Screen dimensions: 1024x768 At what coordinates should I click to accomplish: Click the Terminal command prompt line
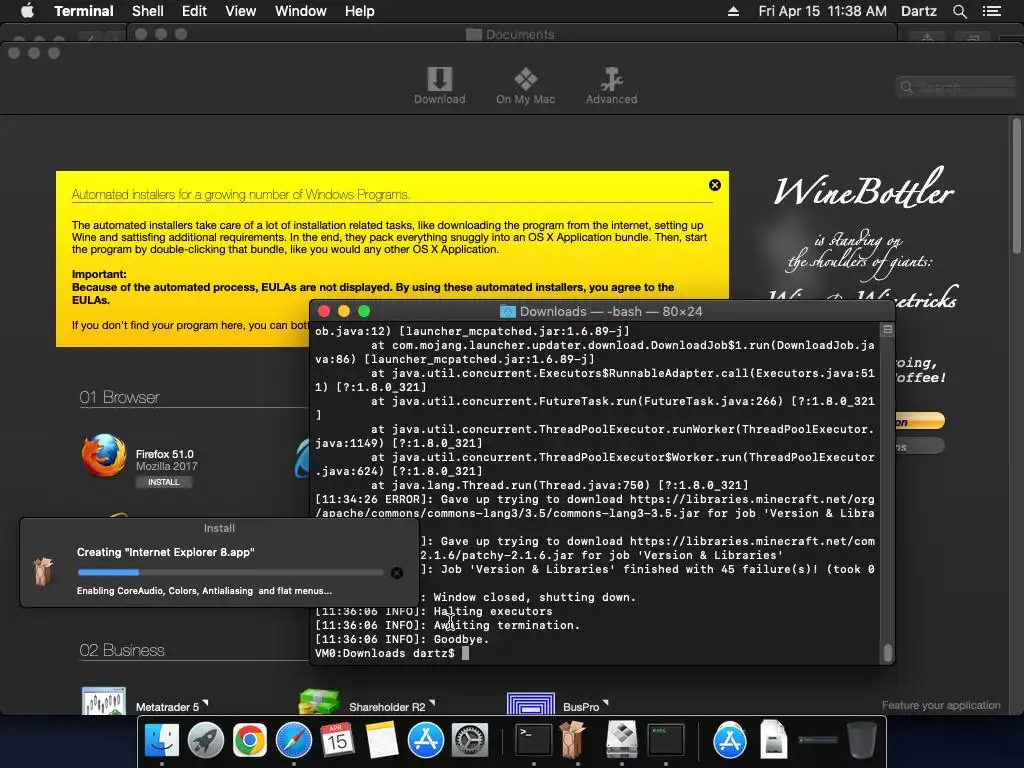[x=392, y=653]
